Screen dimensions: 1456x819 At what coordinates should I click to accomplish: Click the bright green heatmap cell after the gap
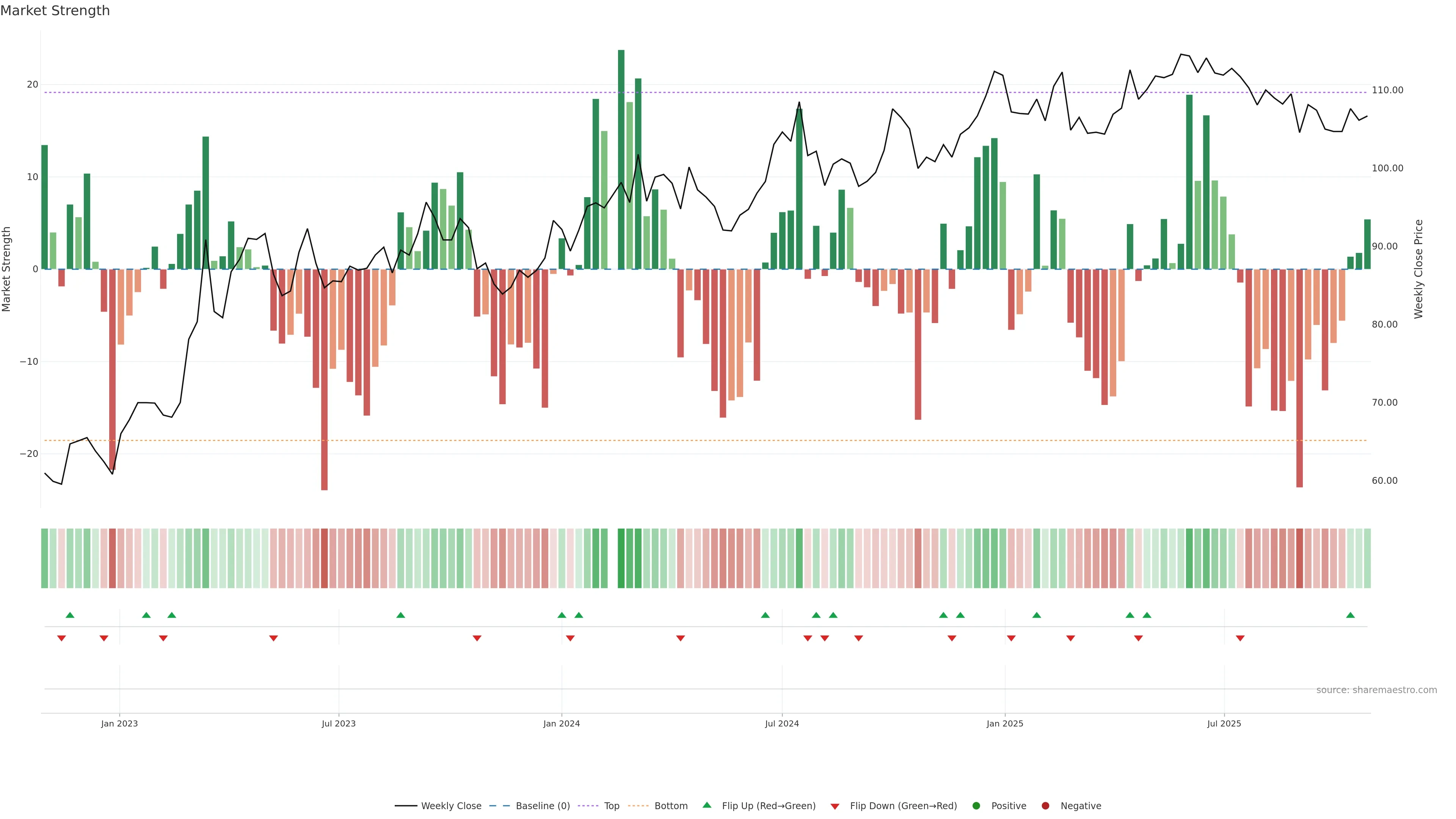(621, 558)
